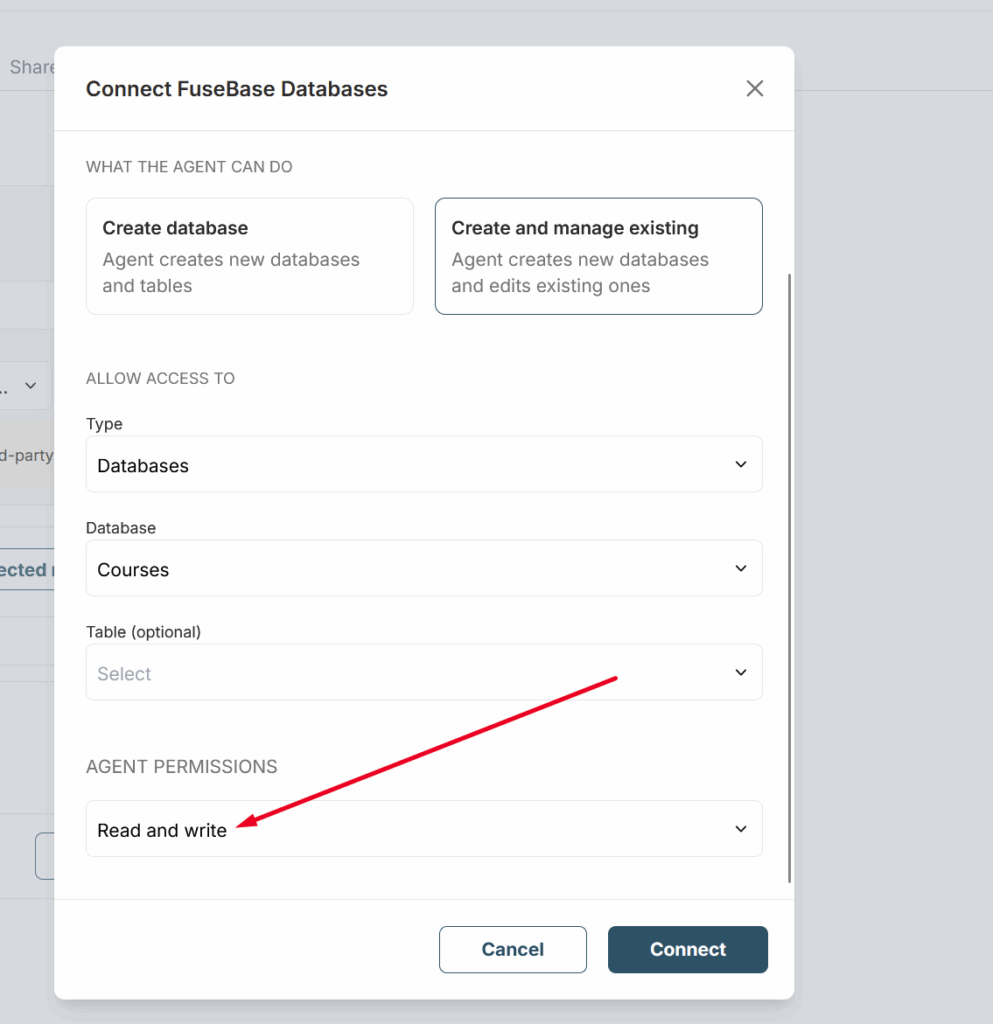Select Create and manage existing option
Screen dimensions: 993x1024
598,256
